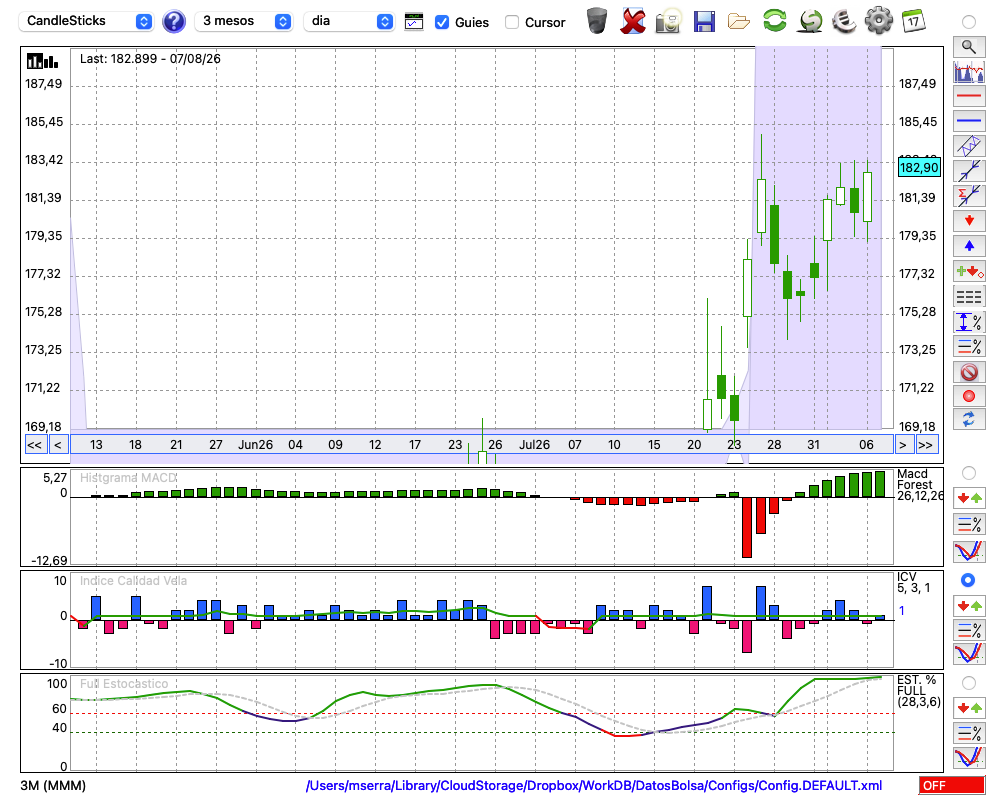Screen dimensions: 1000x800
Task: Click the blue floppy disk save icon
Action: click(x=704, y=21)
